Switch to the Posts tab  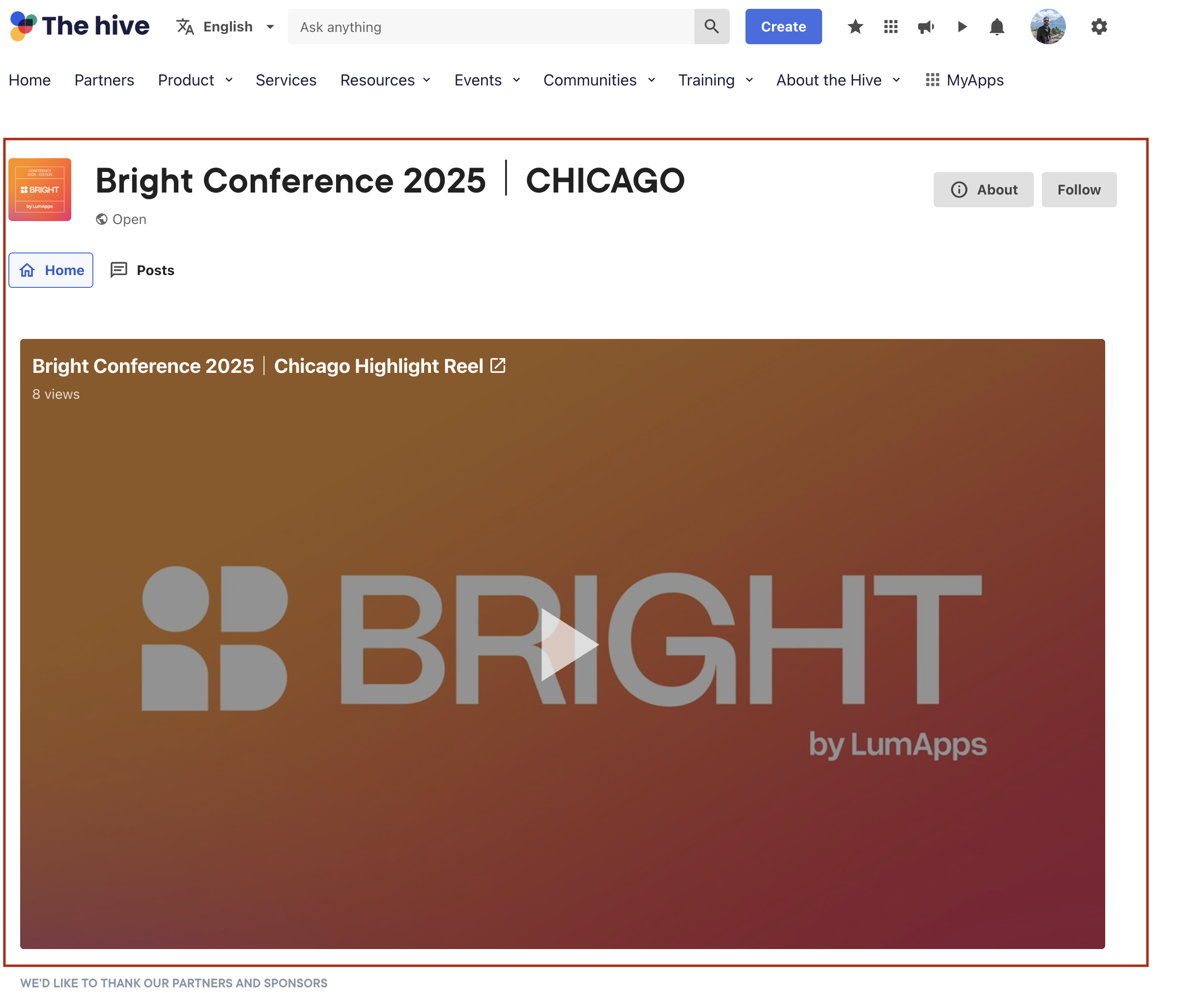pos(142,270)
